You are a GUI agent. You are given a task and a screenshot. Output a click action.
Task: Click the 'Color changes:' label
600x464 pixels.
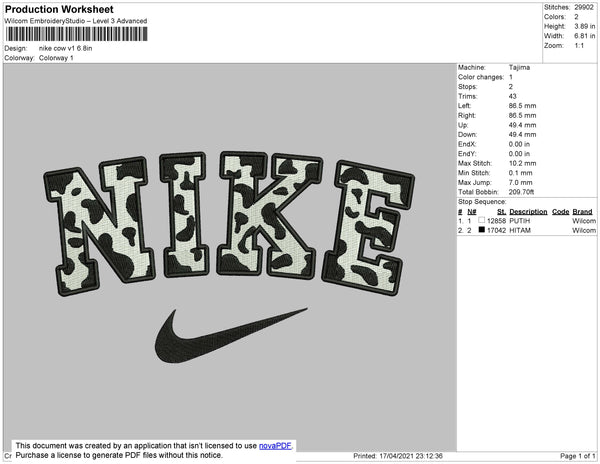[481, 77]
